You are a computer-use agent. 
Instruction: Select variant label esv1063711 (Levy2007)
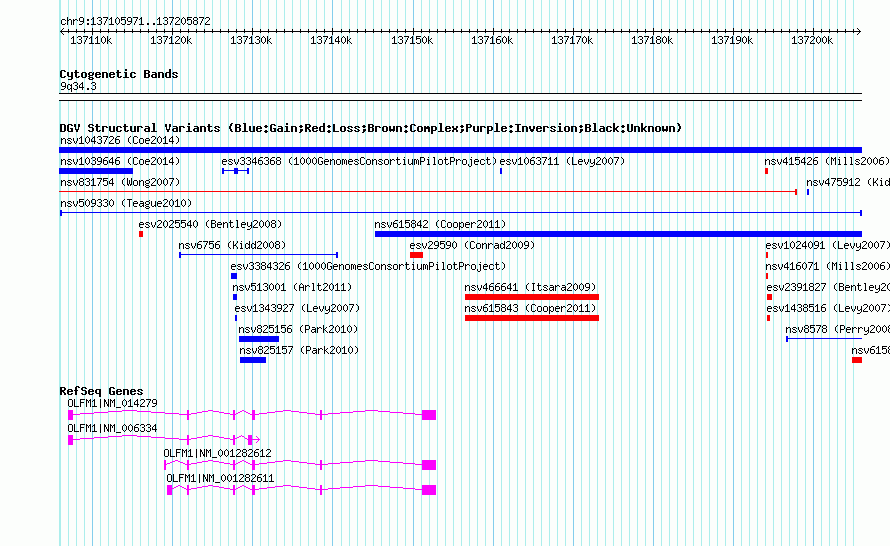[562, 161]
